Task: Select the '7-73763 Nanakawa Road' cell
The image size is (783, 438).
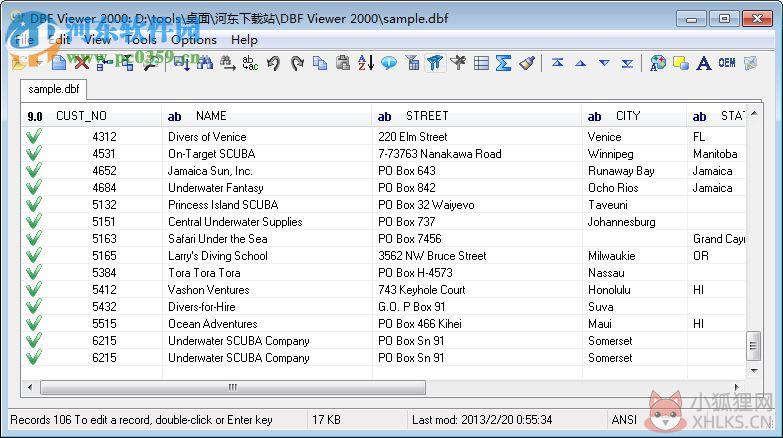Action: [x=477, y=153]
